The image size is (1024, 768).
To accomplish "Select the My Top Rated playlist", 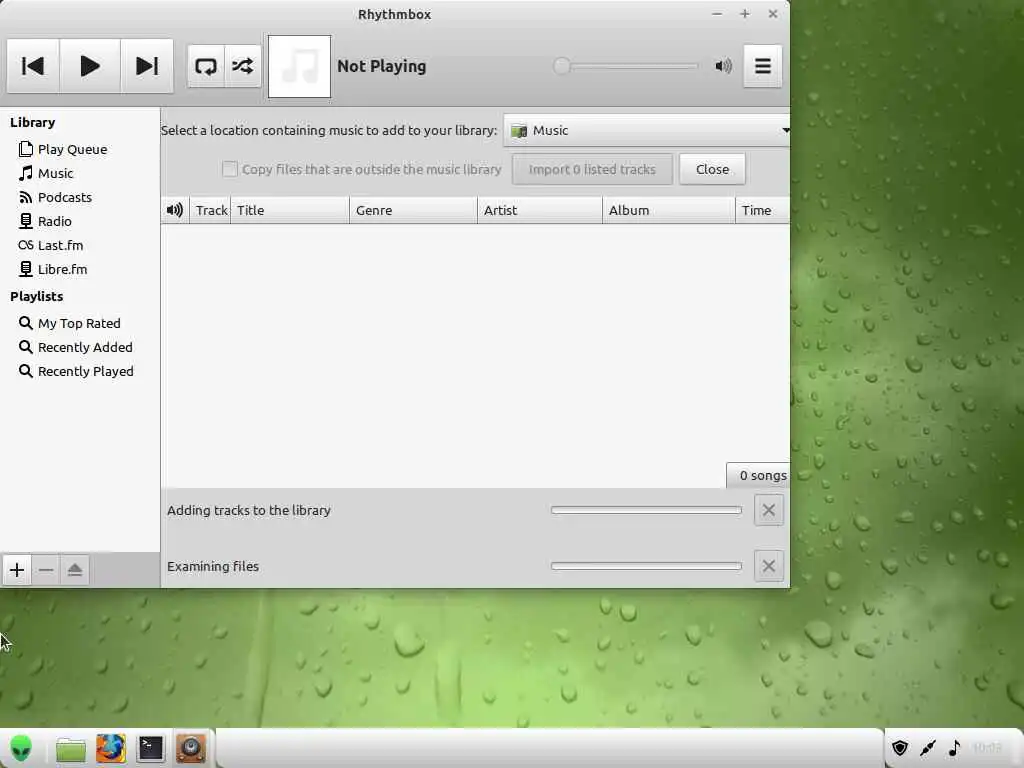I will [x=80, y=323].
